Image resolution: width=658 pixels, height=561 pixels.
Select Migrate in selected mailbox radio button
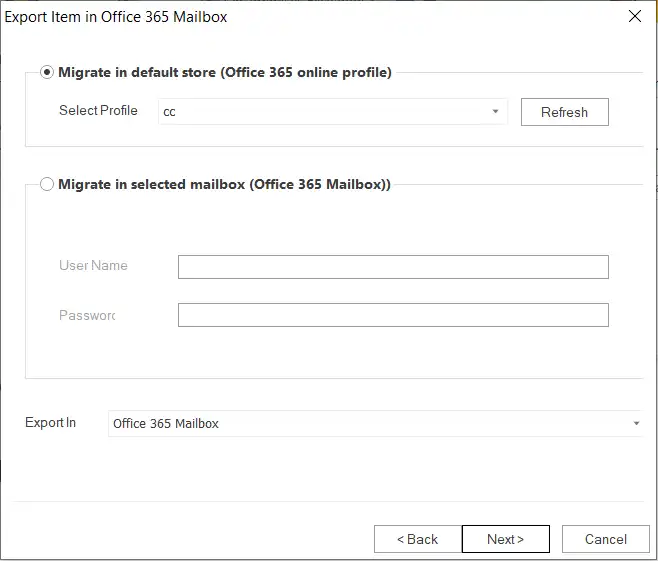47,184
